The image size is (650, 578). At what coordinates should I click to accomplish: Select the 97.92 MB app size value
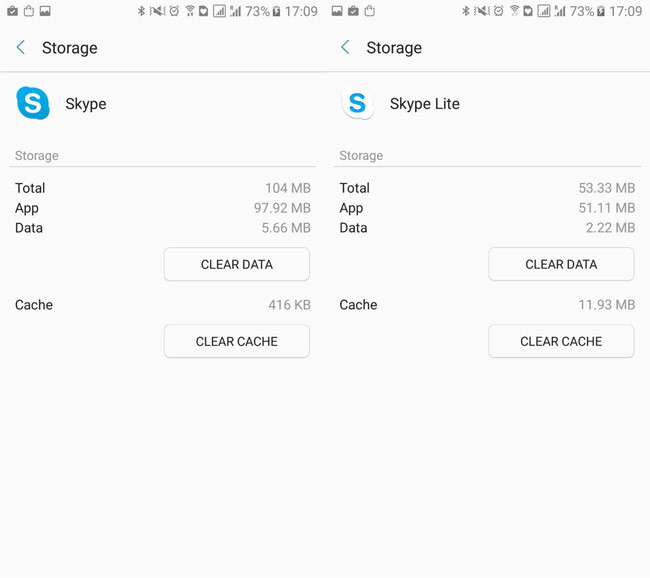coord(282,208)
